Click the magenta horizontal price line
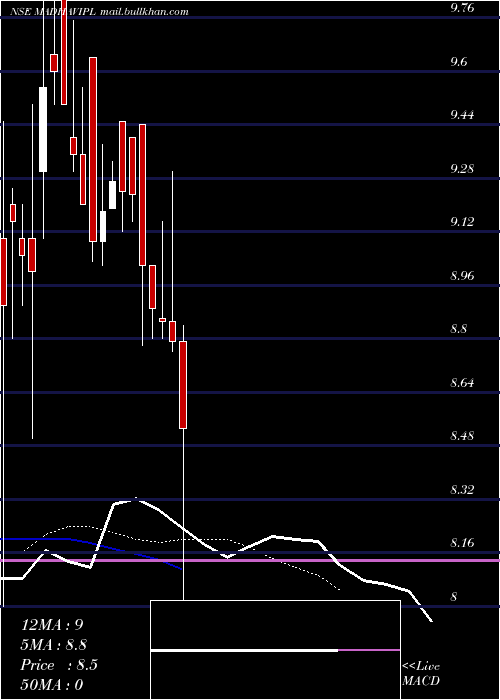The width and height of the screenshot is (500, 700). point(250,560)
